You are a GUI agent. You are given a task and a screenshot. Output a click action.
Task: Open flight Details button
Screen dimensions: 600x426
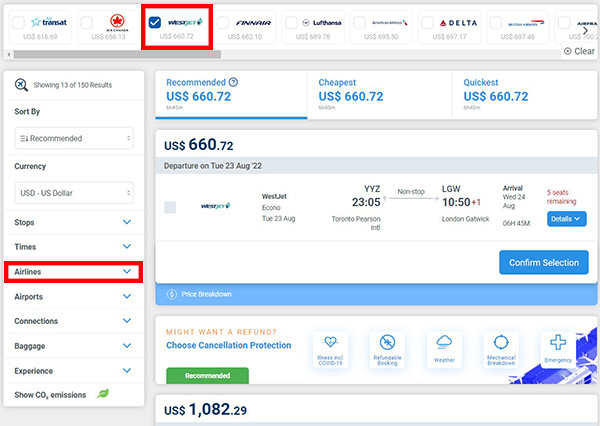(x=566, y=219)
